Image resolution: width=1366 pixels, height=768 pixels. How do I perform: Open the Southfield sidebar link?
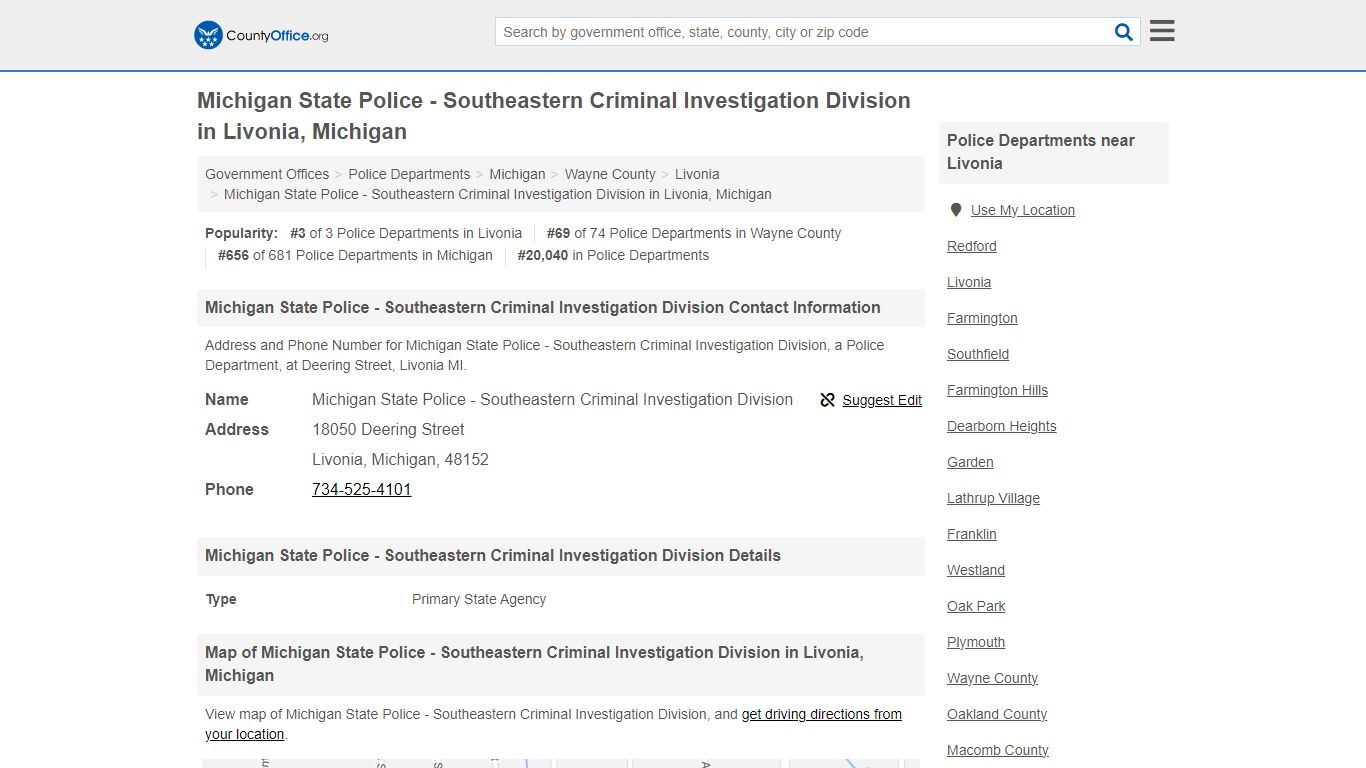(x=978, y=354)
